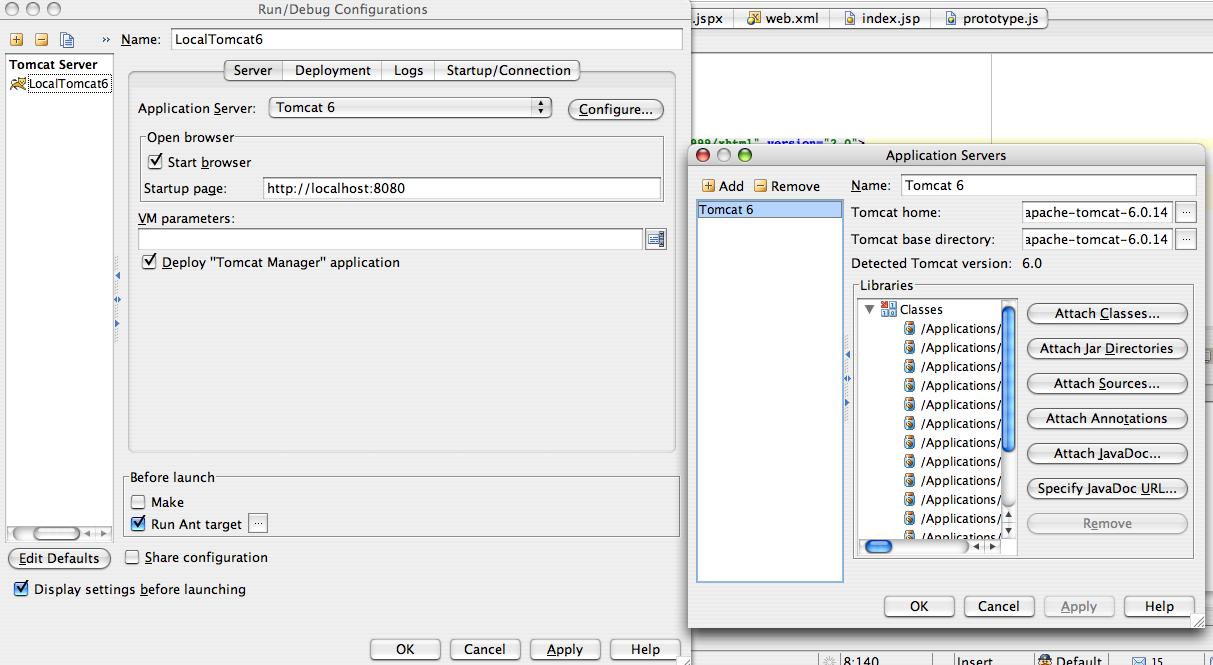Screen dimensions: 1213x665
Task: Enable the Make checkbox before launch
Action: tap(137, 501)
